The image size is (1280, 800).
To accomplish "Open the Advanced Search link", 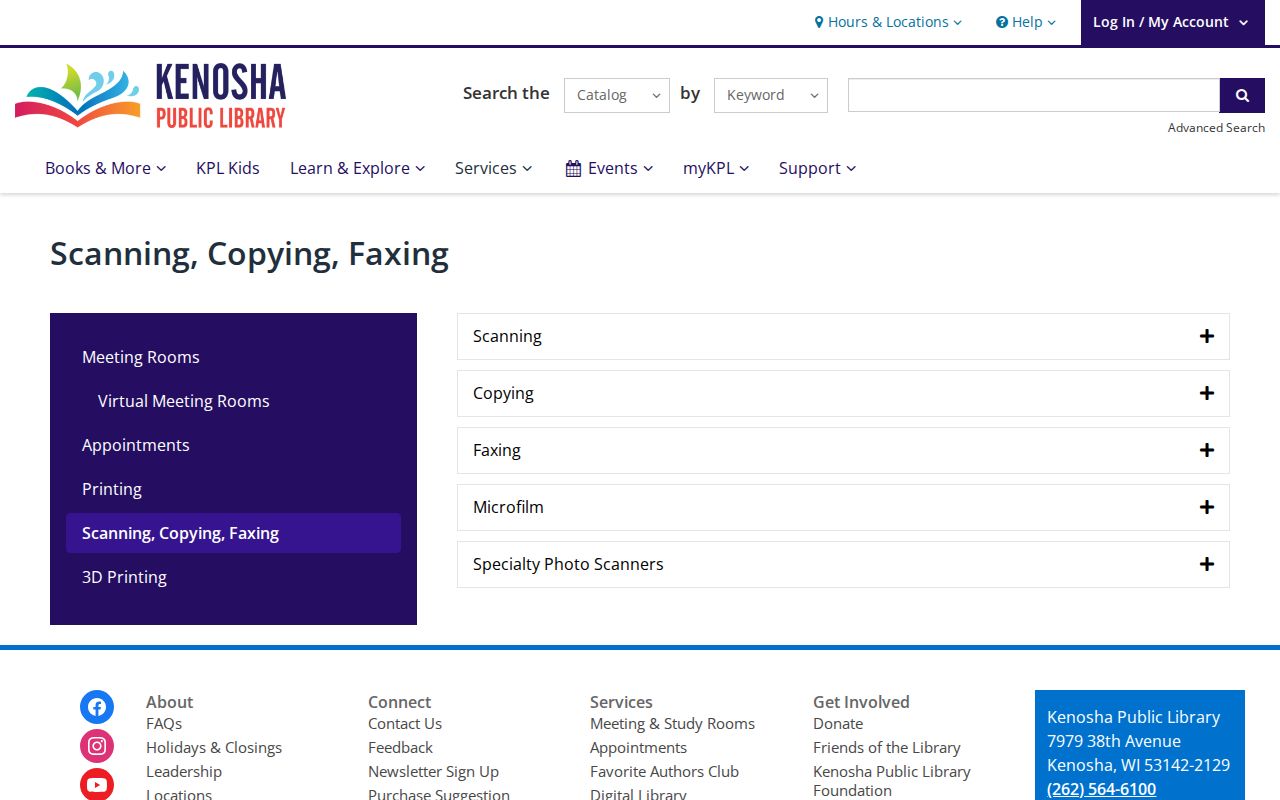I will tap(1216, 127).
